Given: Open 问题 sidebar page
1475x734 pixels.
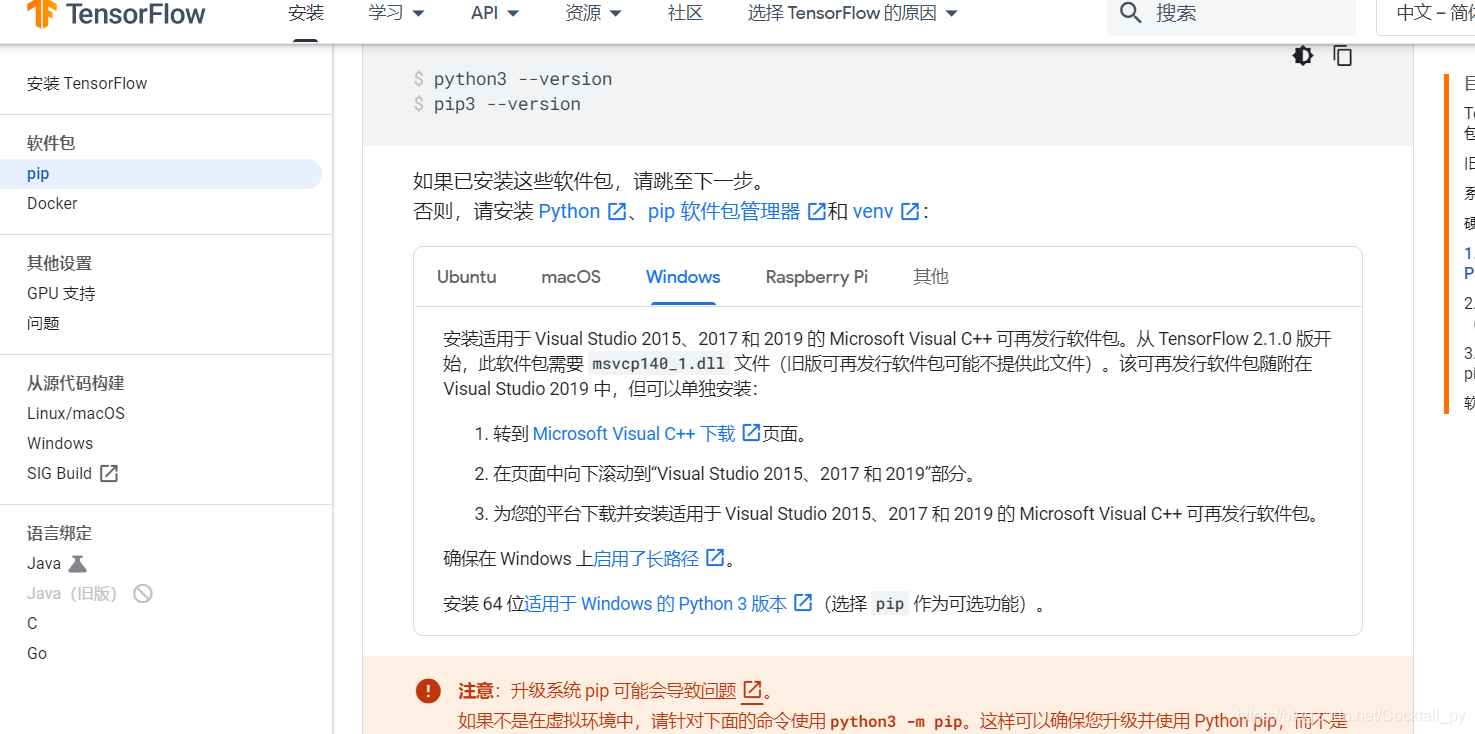Looking at the screenshot, I should tap(43, 323).
